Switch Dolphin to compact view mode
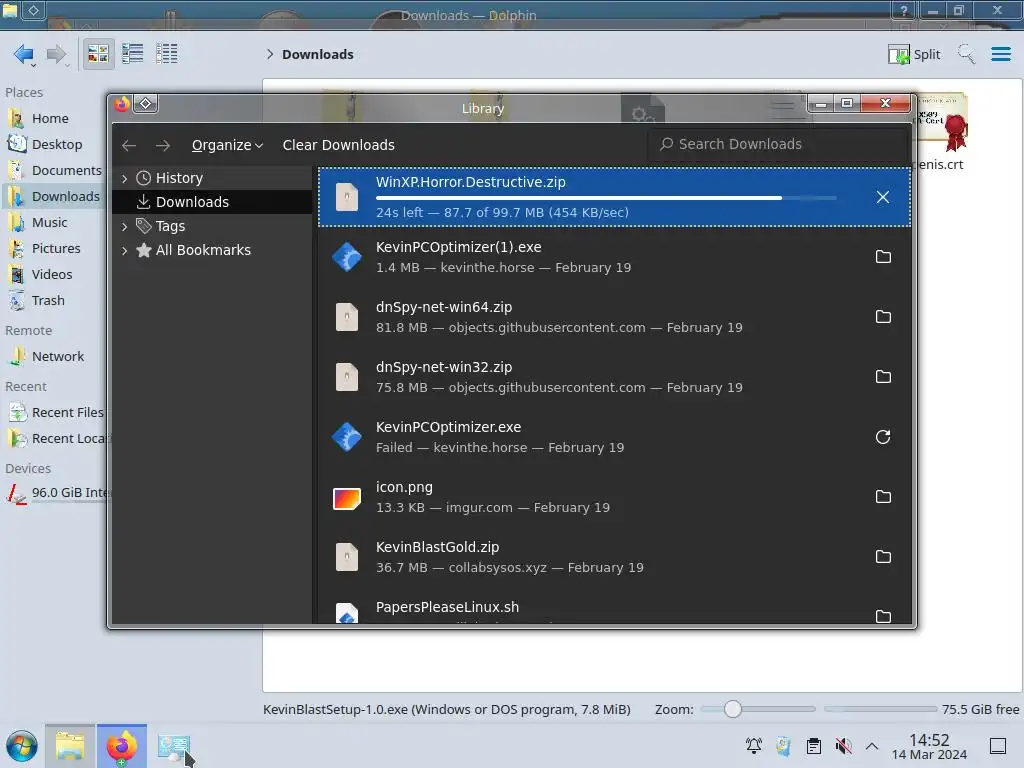The image size is (1024, 768). 133,54
